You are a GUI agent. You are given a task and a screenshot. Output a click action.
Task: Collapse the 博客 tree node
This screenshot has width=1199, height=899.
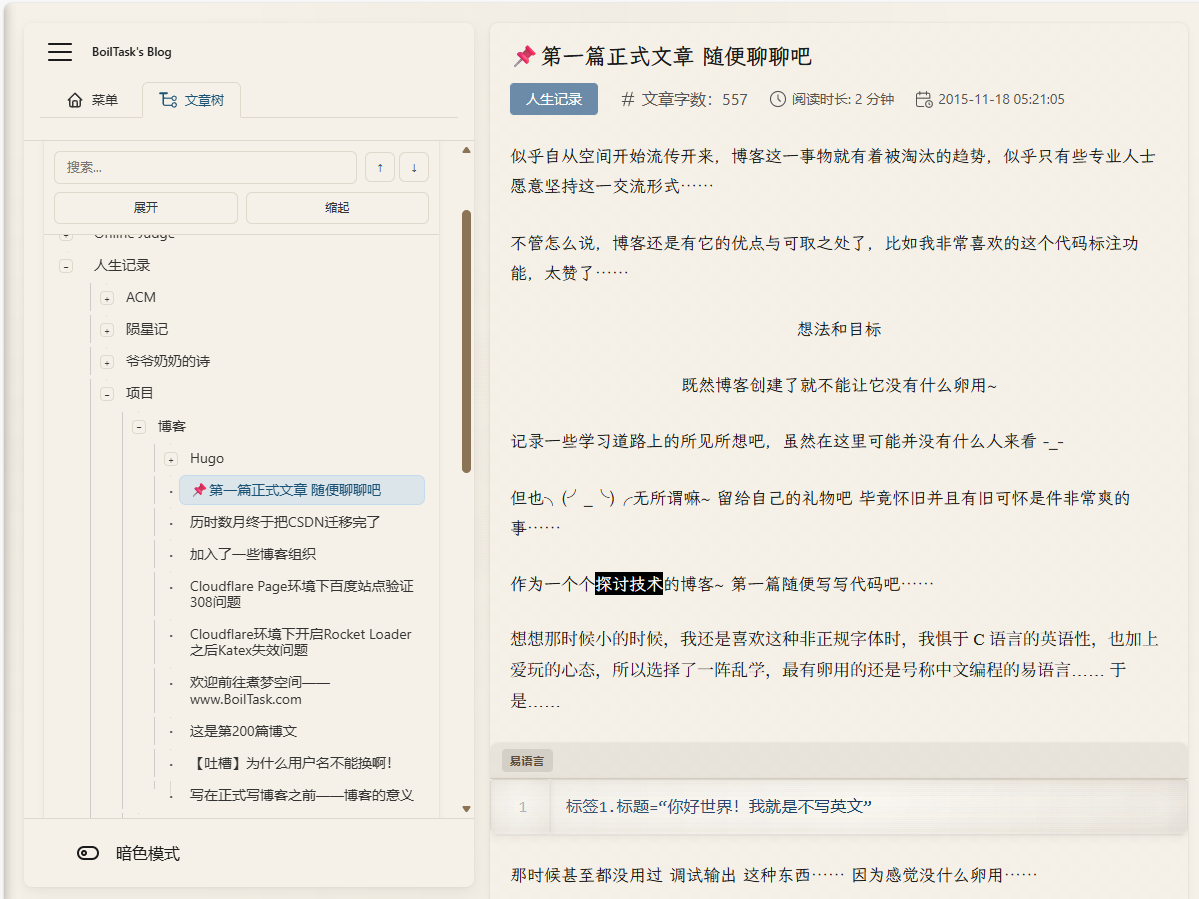pyautogui.click(x=138, y=426)
